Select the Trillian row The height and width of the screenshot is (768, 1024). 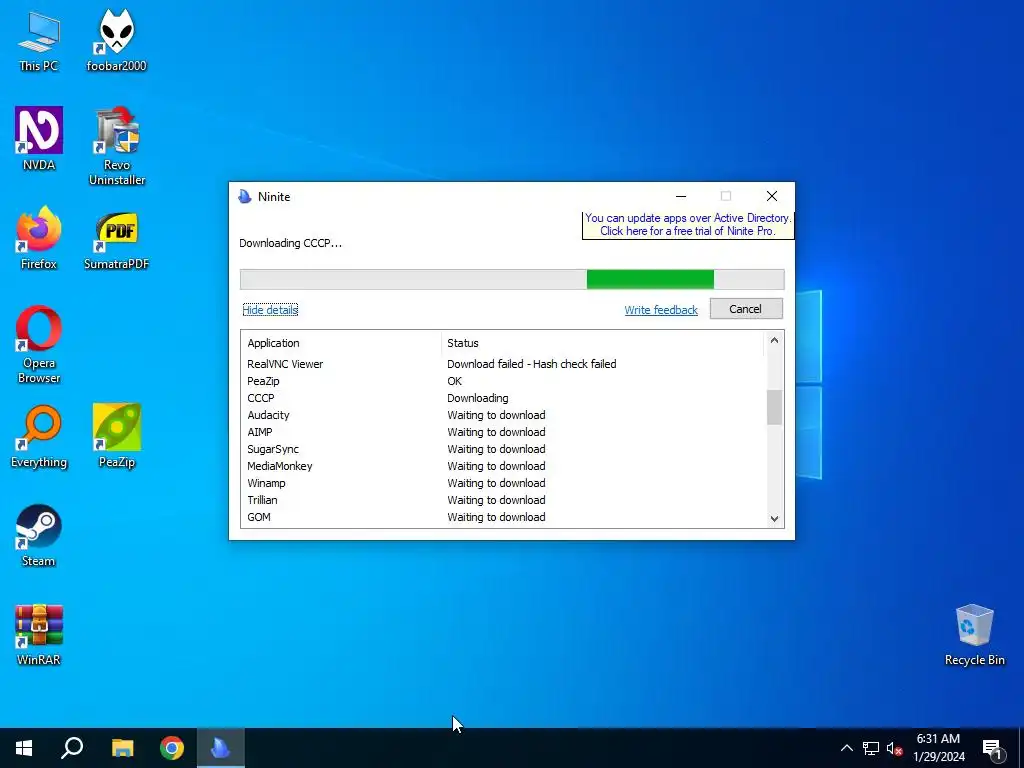click(503, 500)
